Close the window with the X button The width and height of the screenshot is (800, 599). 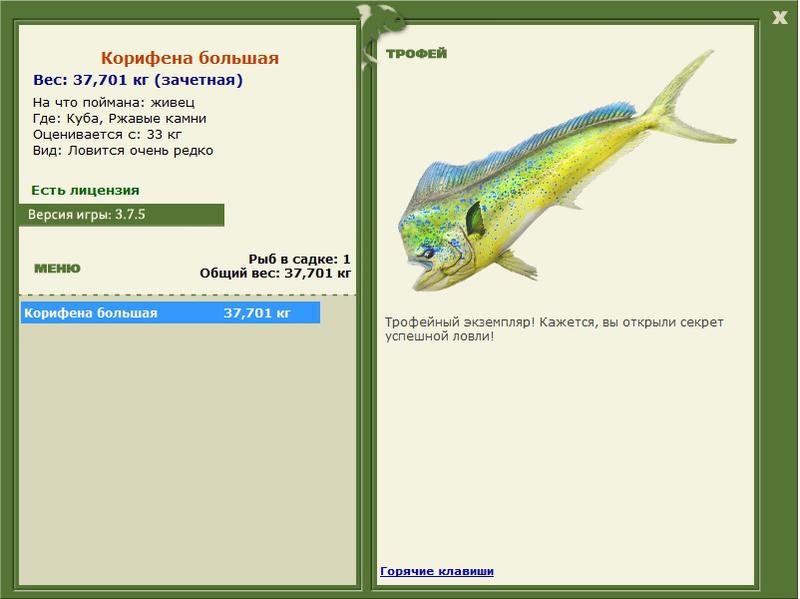point(779,15)
